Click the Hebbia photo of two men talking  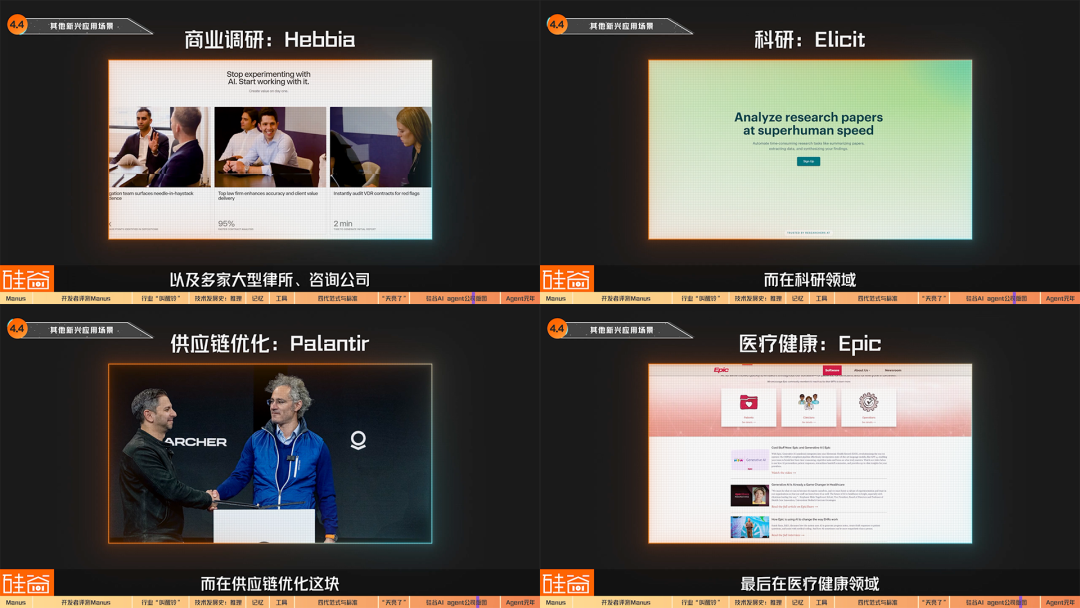coord(160,147)
